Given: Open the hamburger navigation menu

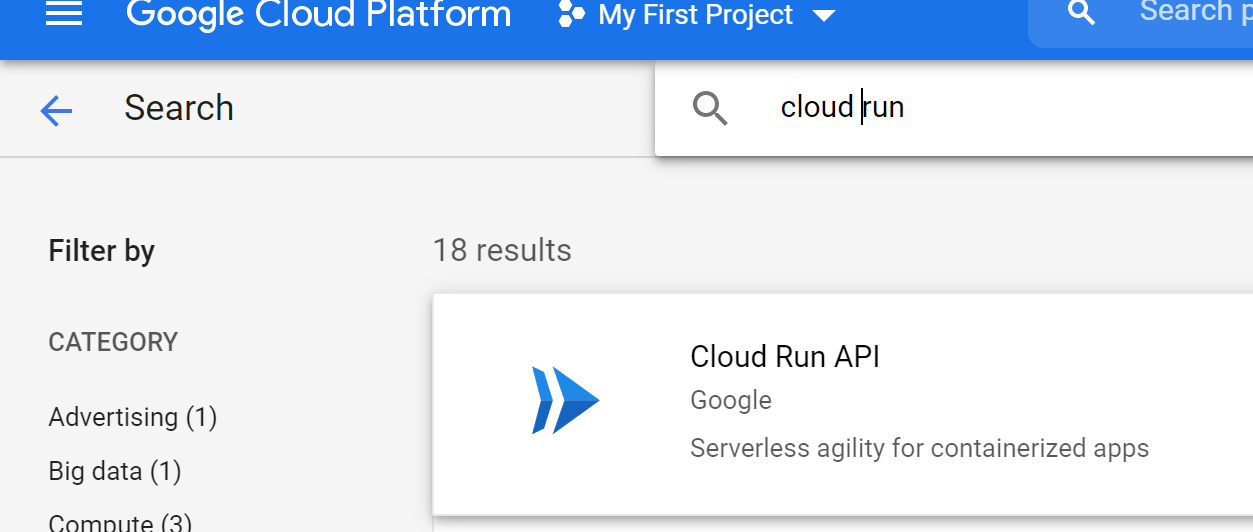Looking at the screenshot, I should [64, 13].
